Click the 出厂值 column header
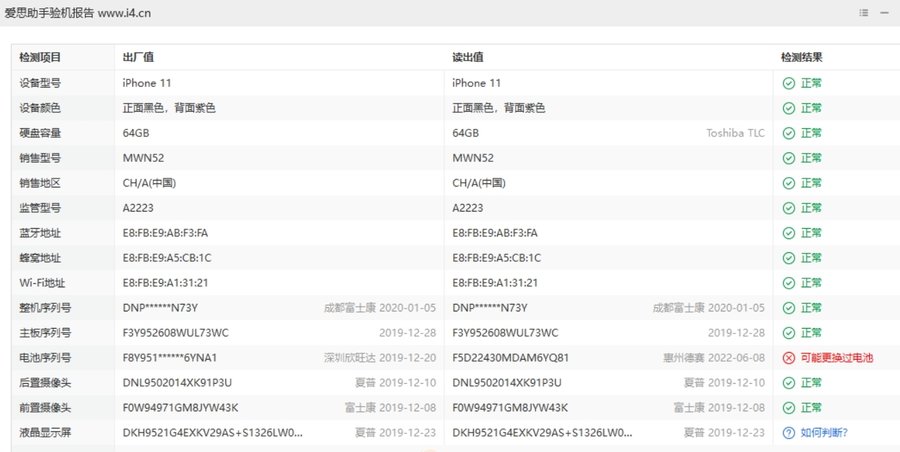The width and height of the screenshot is (900, 452). (x=137, y=58)
